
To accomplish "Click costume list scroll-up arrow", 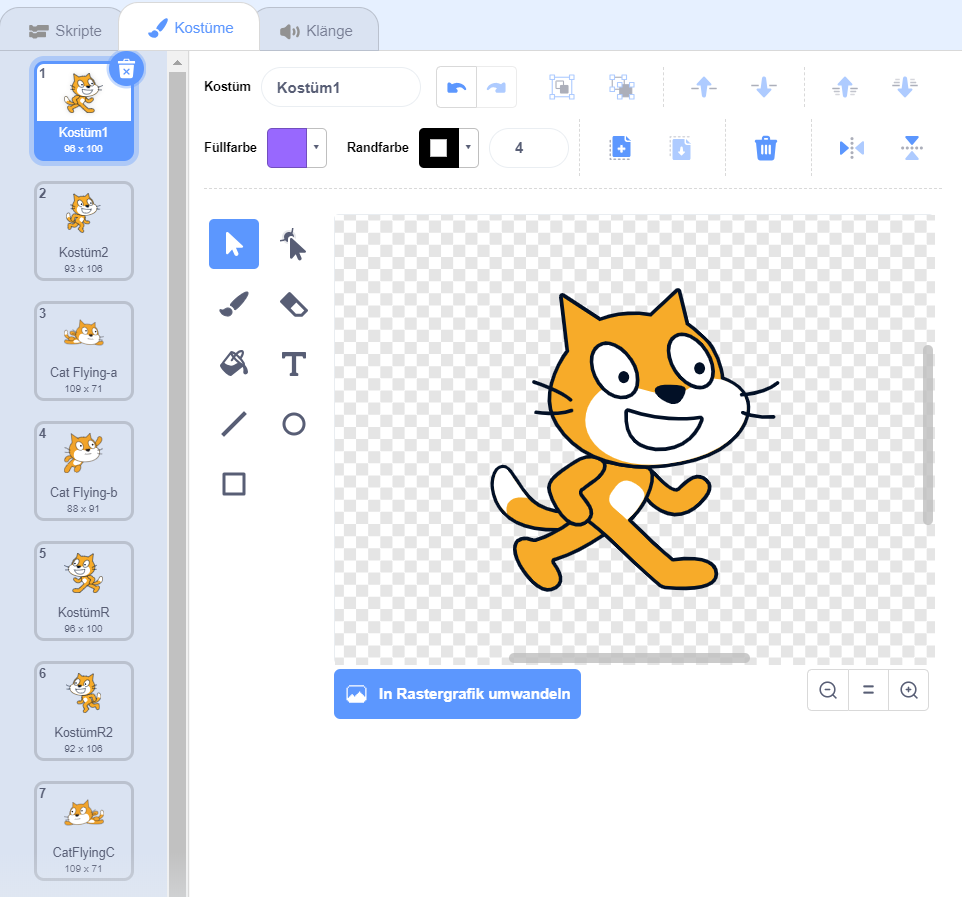I will pyautogui.click(x=177, y=62).
